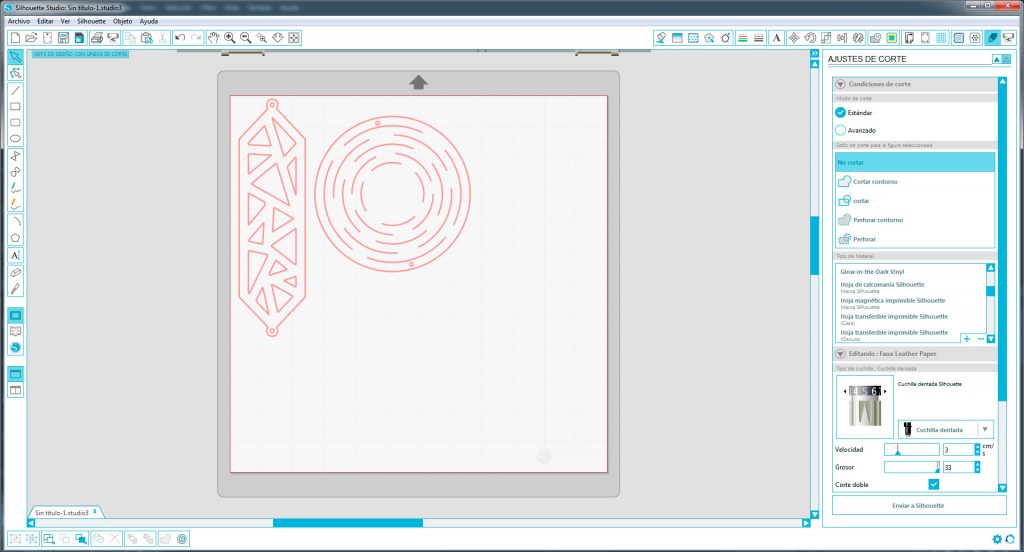Undo the last action
Viewport: 1024px width, 552px height.
(180, 38)
